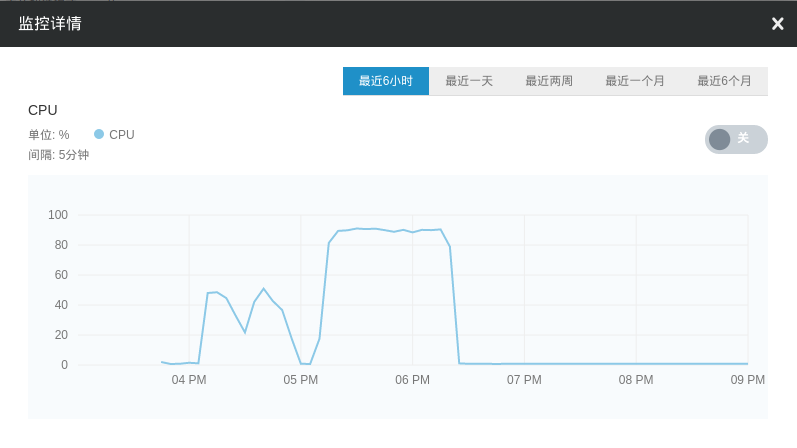797x448 pixels.
Task: Click the blue CPU legend dot
Action: [99, 134]
